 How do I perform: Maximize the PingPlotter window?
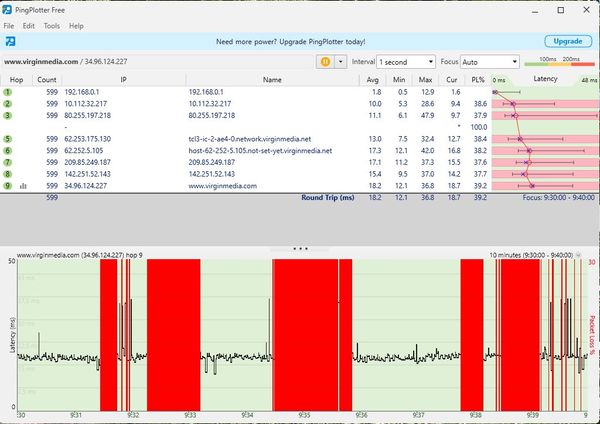(x=561, y=10)
